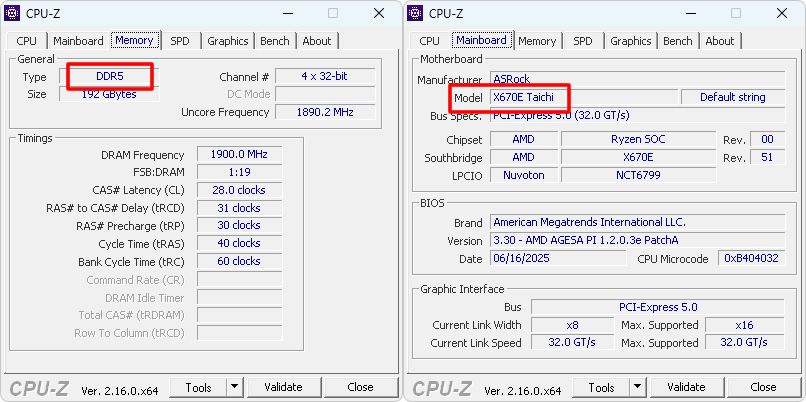This screenshot has width=806, height=402.
Task: Close left CPU-Z window via title bar X
Action: [379, 14]
